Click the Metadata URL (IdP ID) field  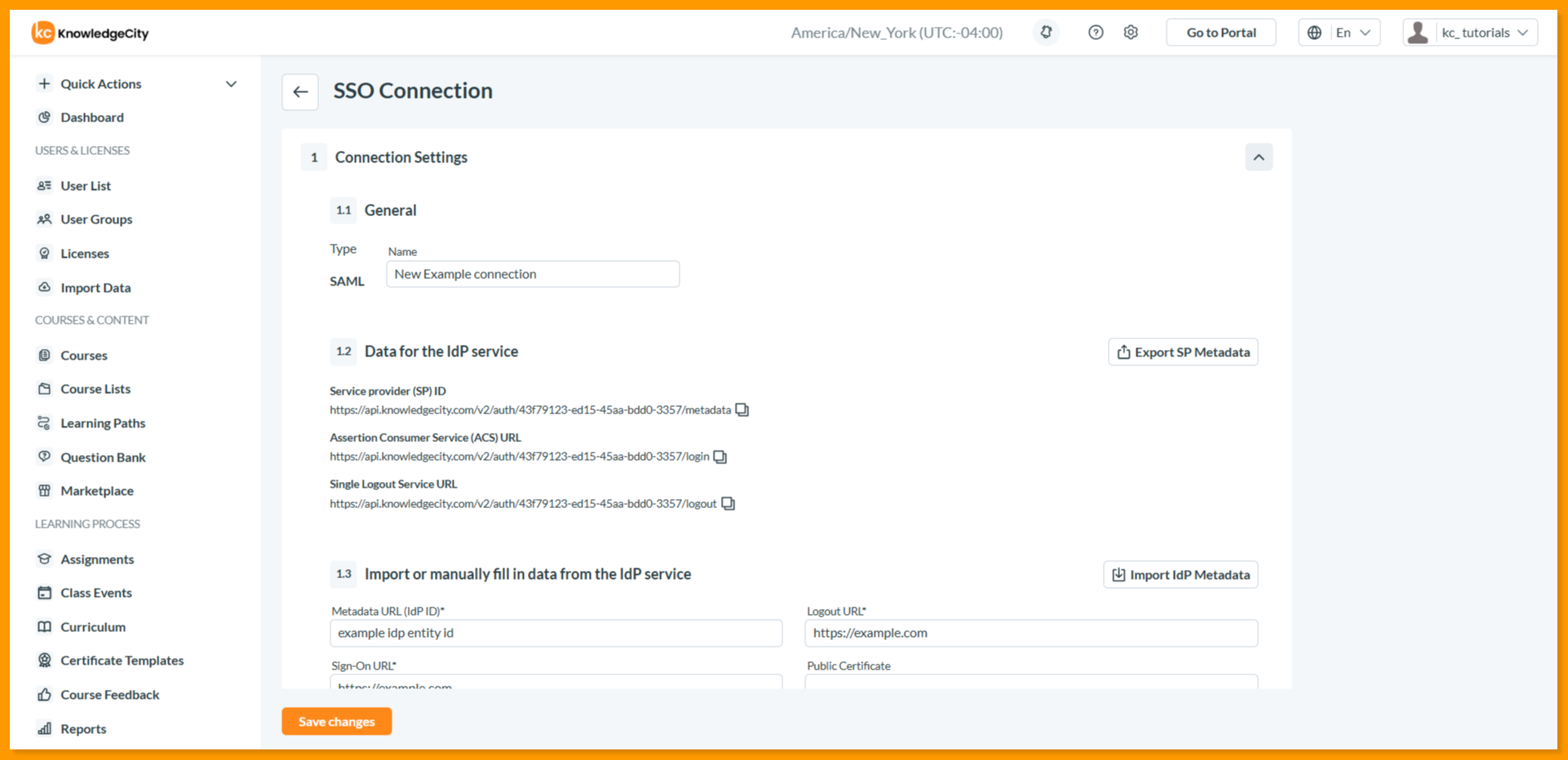coord(556,633)
